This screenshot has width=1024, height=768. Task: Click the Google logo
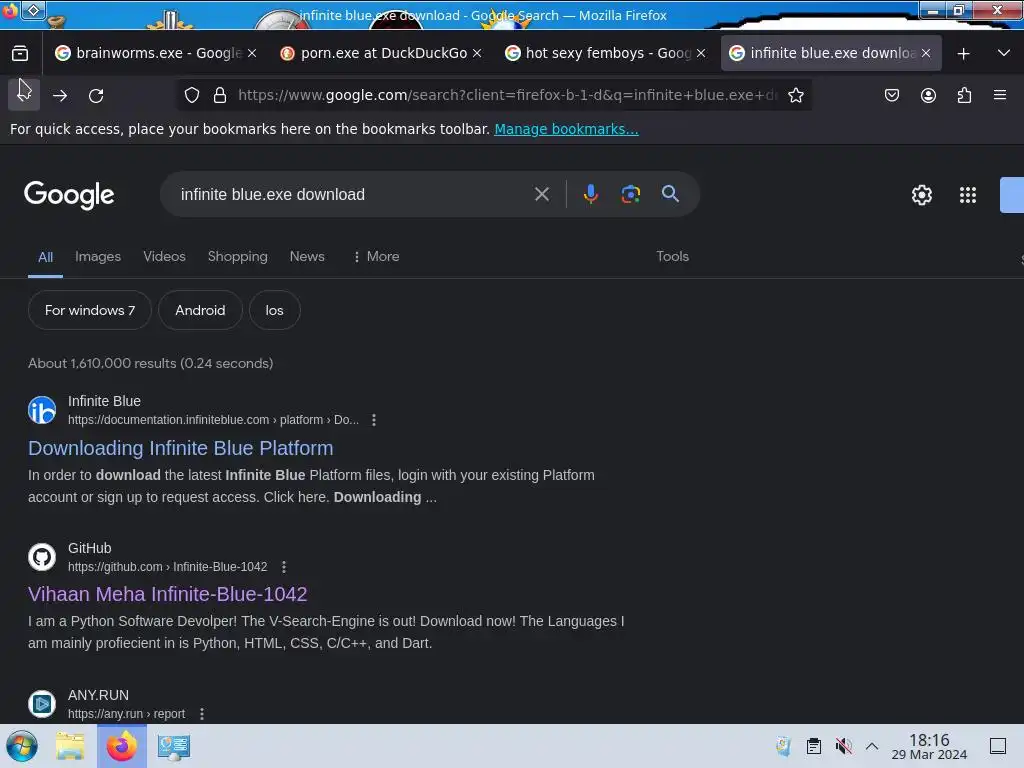pos(69,195)
